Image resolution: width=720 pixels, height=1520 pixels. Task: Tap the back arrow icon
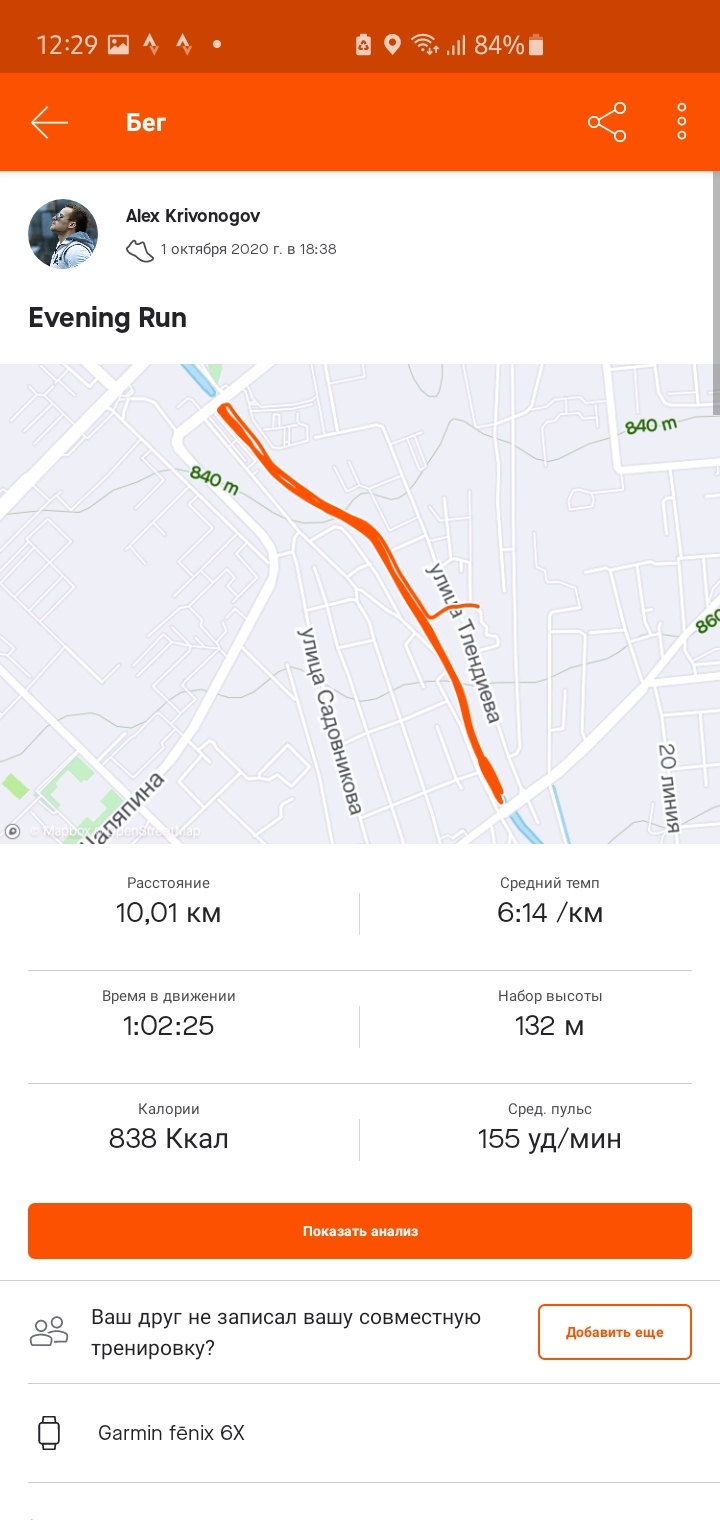click(49, 123)
